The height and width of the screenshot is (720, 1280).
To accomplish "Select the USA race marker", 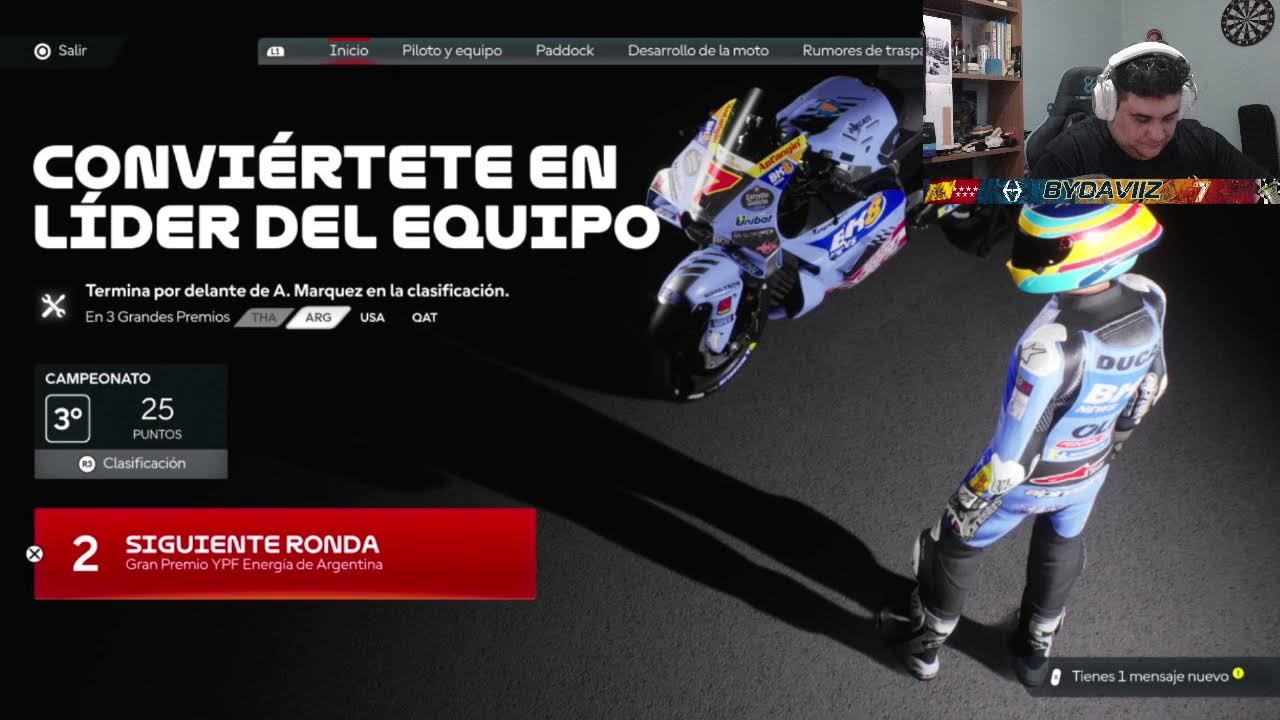I will [372, 318].
